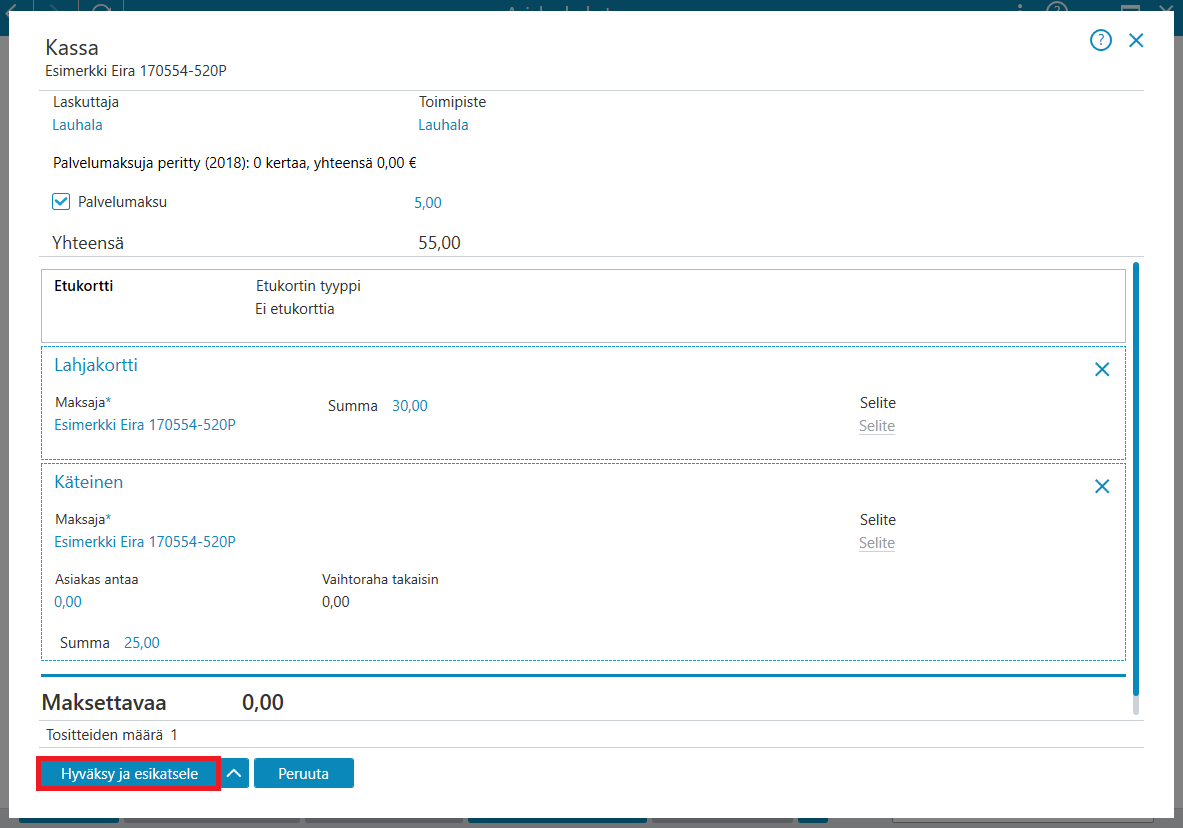Open the Toimipiste Lauhala selector
The image size is (1183, 828).
pos(443,125)
